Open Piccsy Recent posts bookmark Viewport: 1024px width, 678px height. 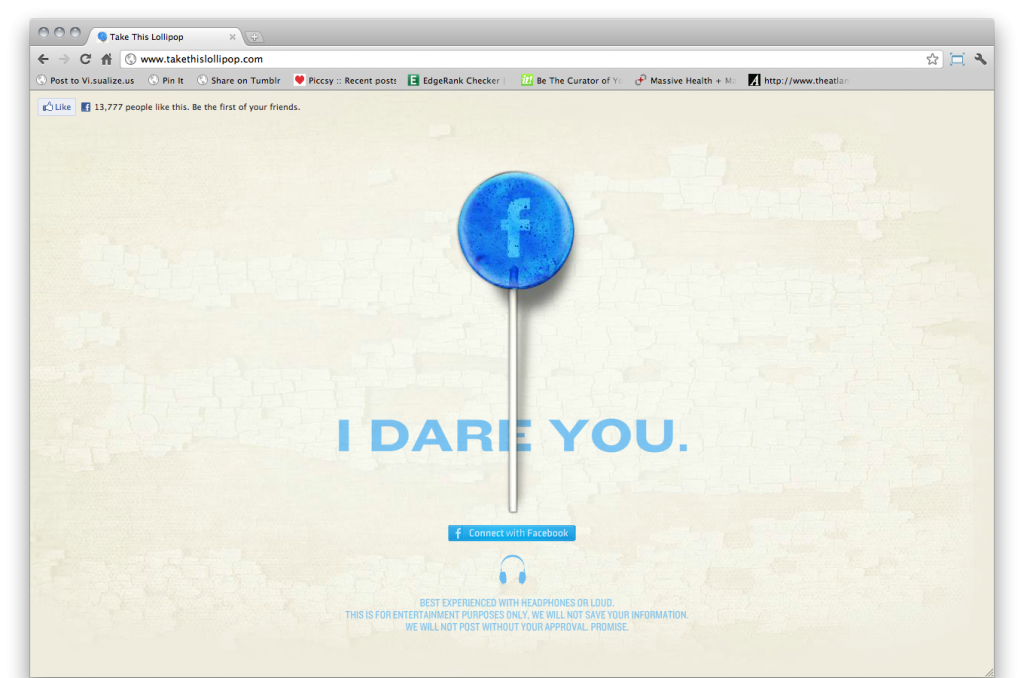[x=345, y=80]
